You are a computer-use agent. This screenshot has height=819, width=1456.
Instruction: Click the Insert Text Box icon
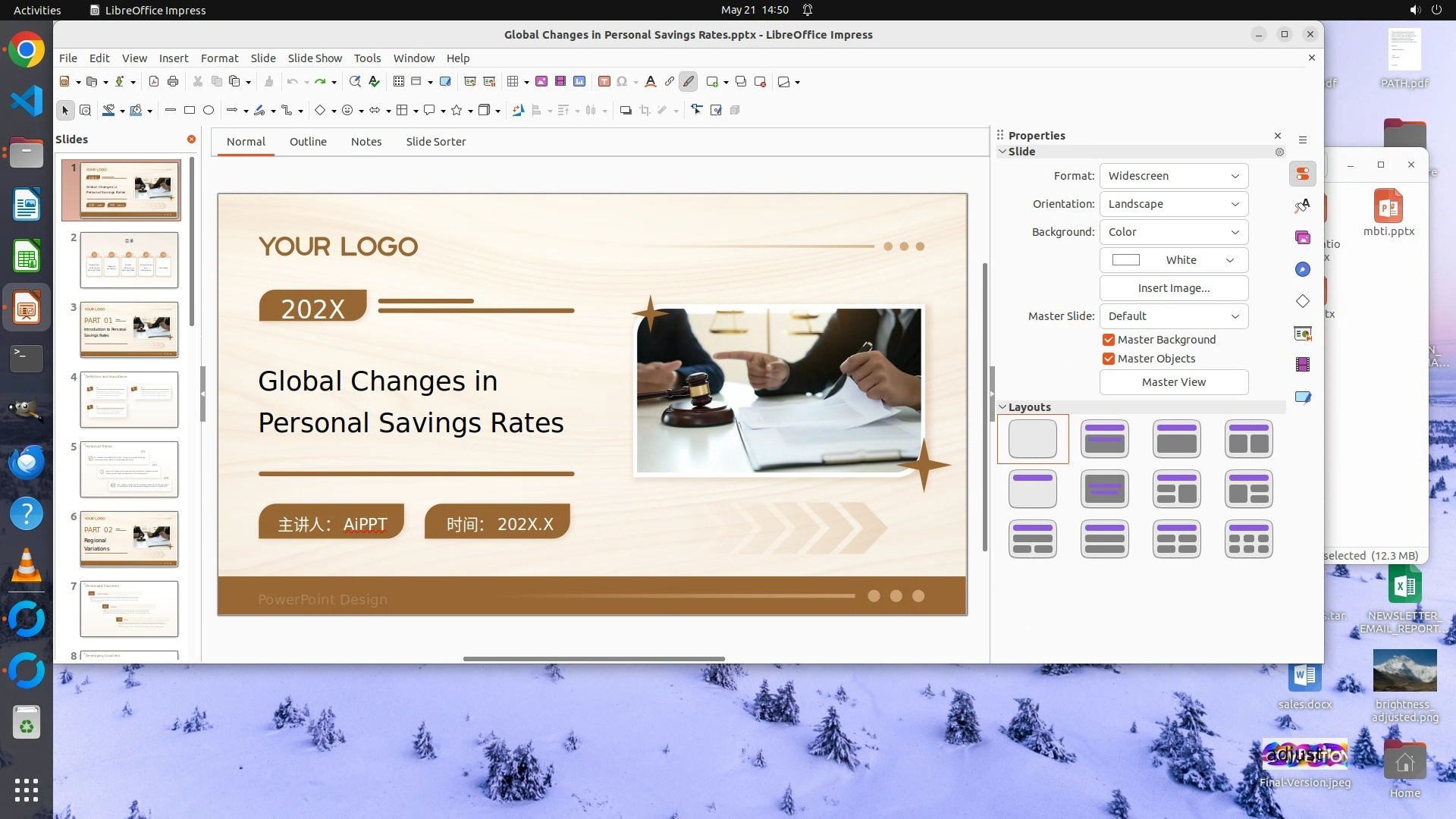[604, 81]
